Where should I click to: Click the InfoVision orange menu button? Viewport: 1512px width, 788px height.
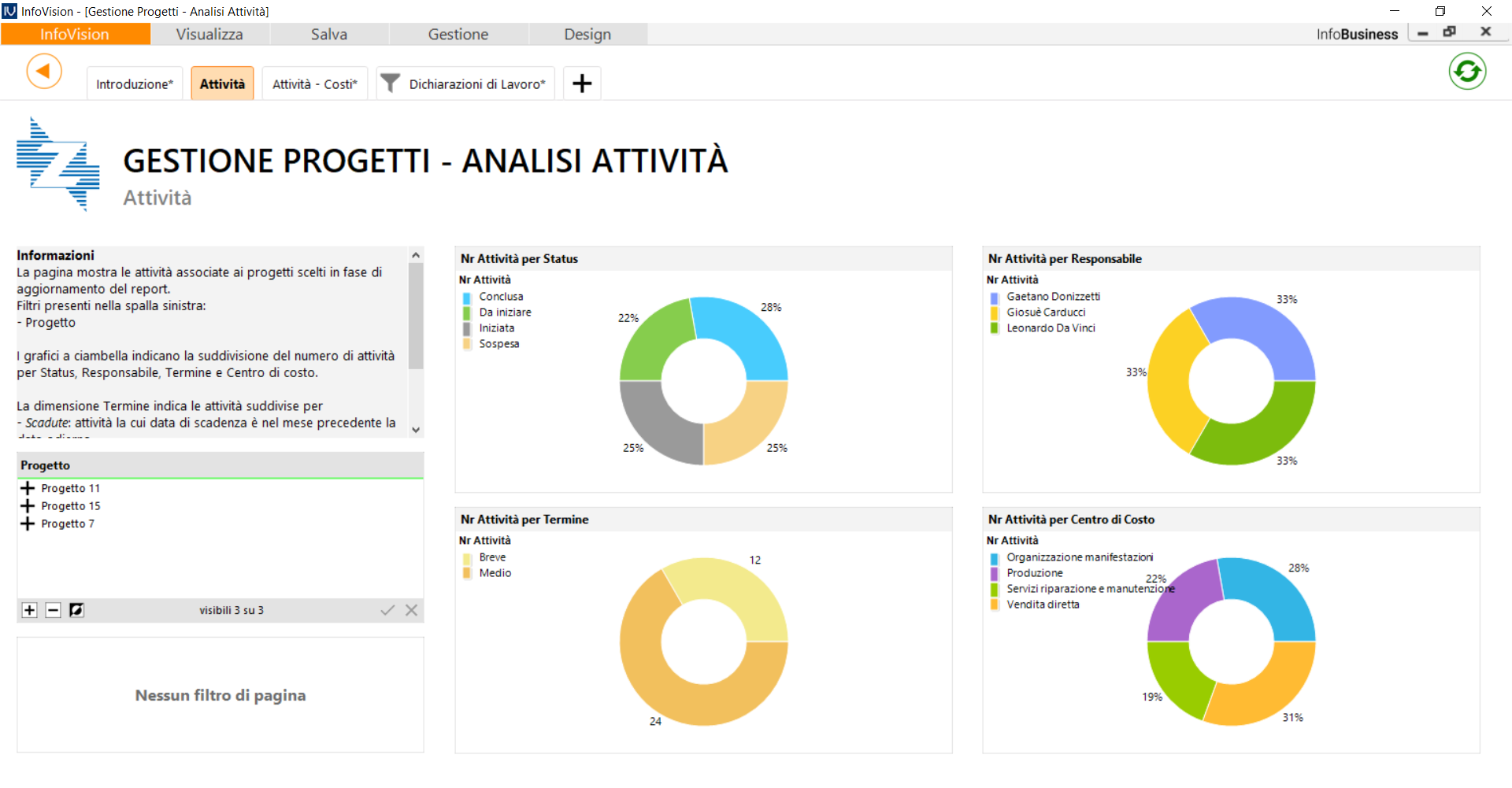(x=75, y=34)
